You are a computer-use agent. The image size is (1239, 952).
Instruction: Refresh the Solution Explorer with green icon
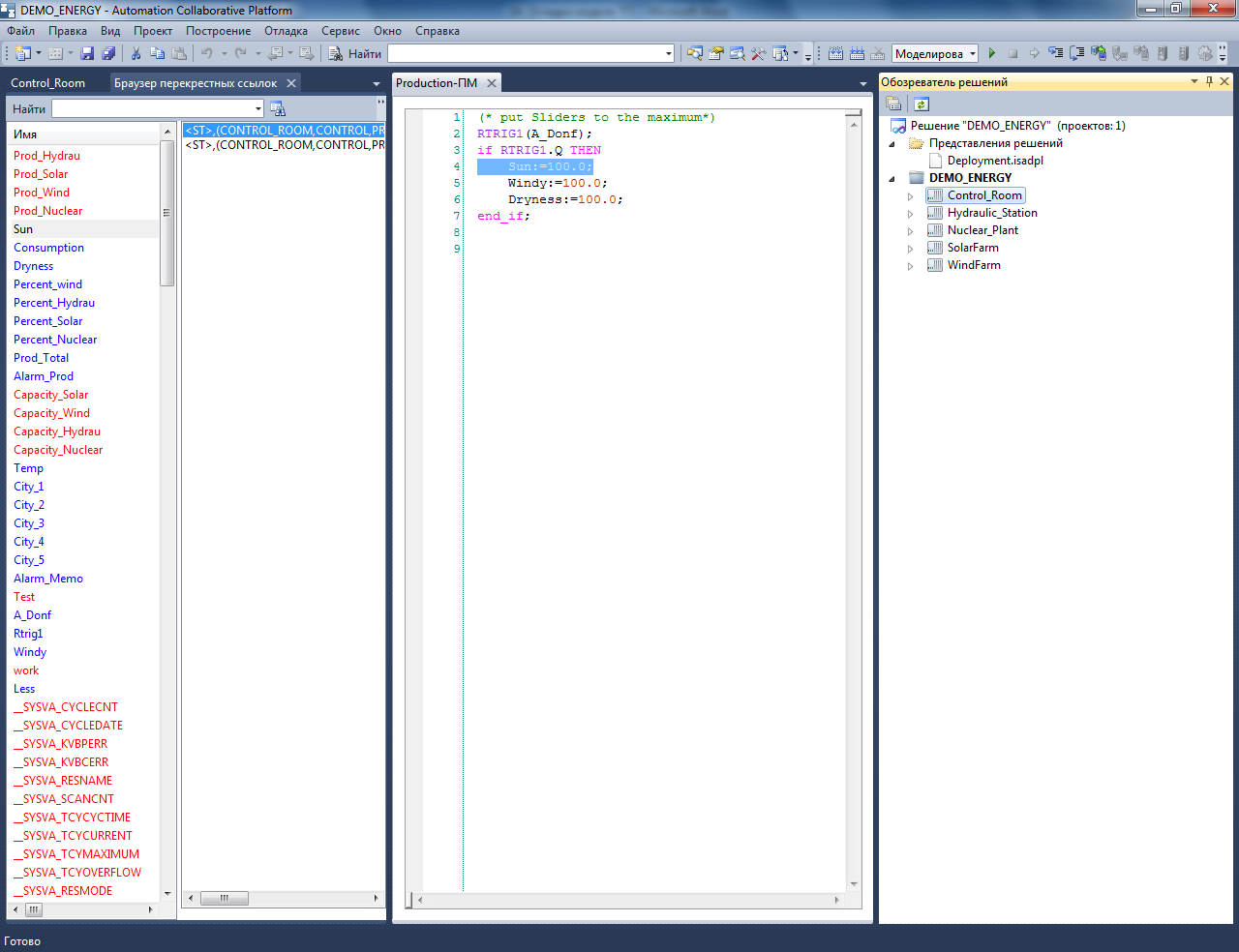[x=922, y=104]
